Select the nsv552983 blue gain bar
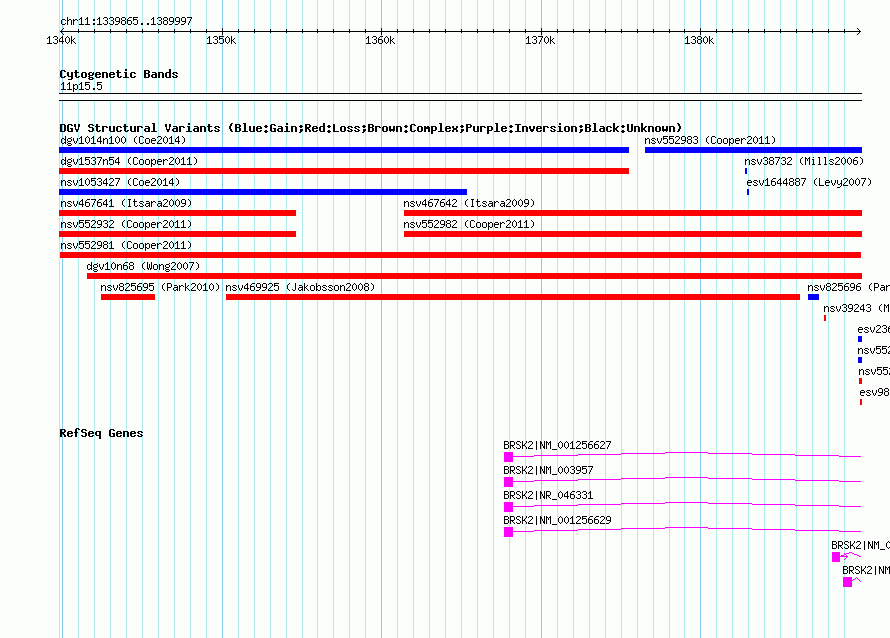 pos(753,150)
